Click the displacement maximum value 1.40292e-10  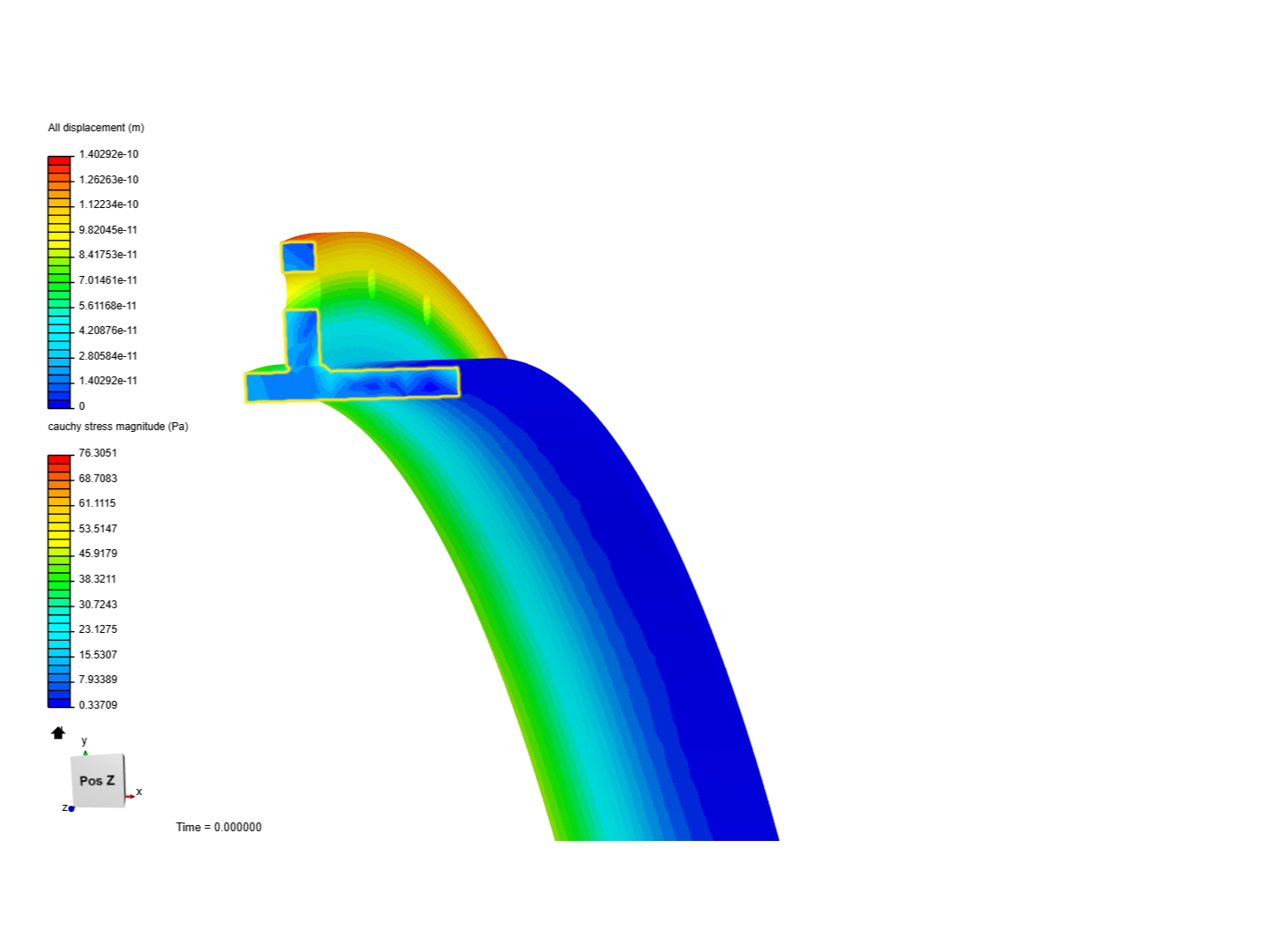coord(108,154)
